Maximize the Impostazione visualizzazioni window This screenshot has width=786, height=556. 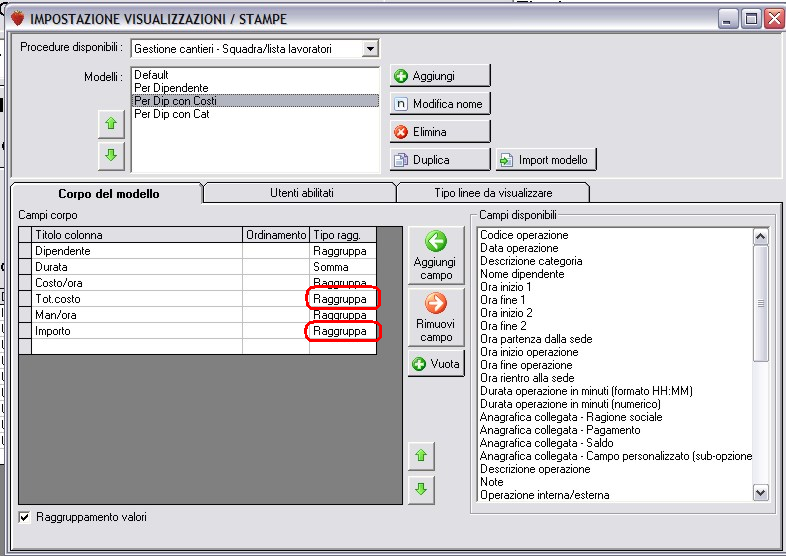[x=751, y=19]
